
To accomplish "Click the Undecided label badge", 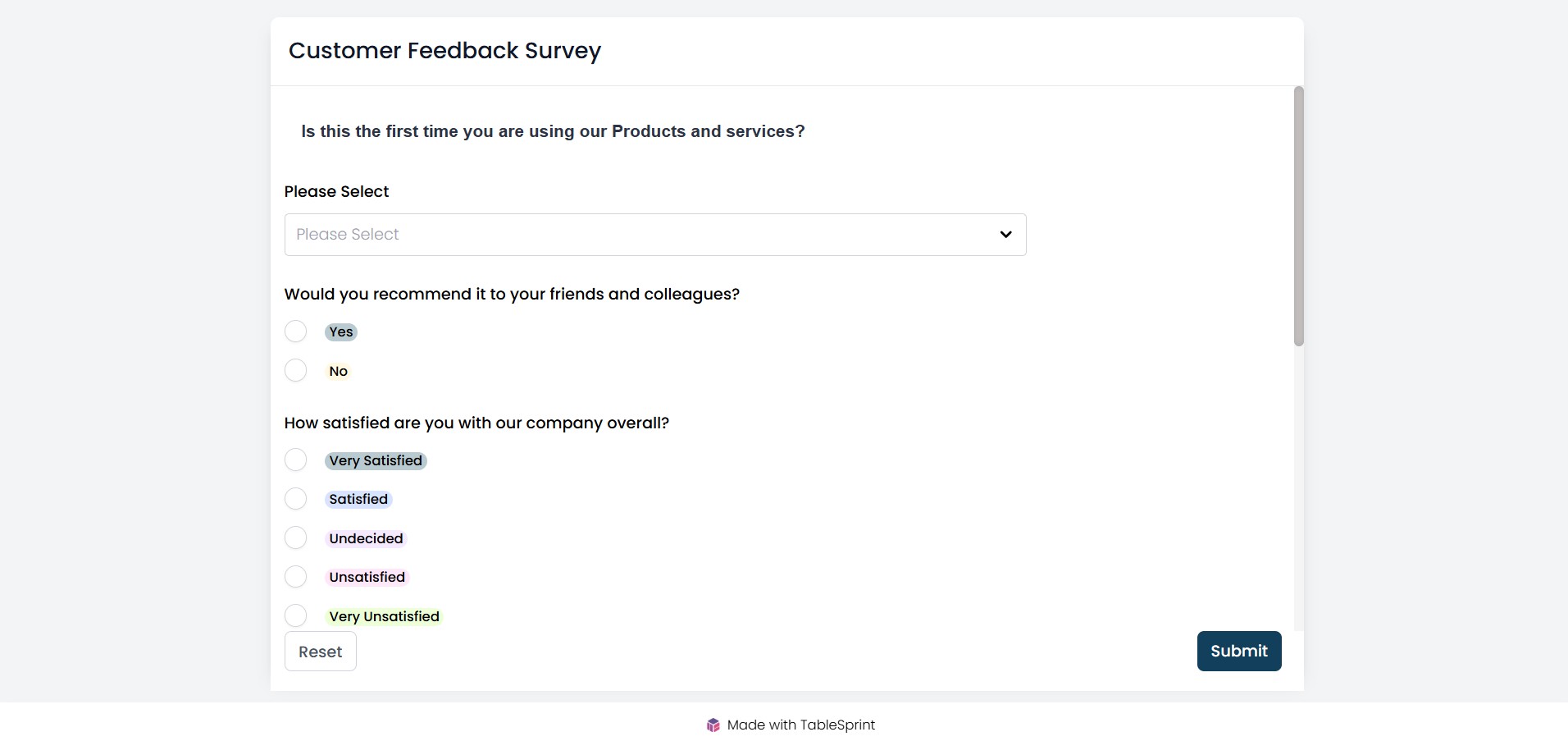I will click(367, 538).
